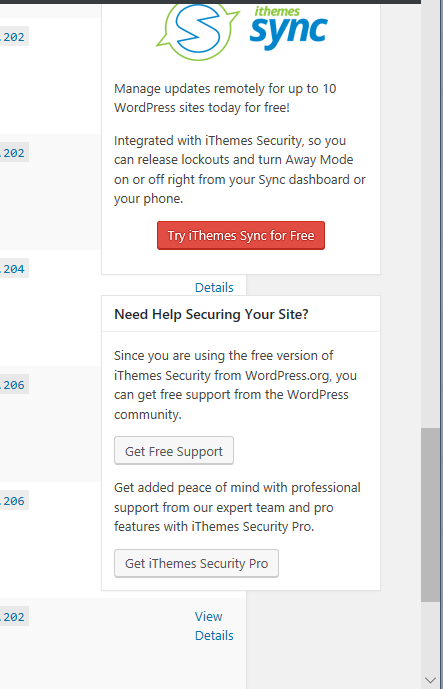Image resolution: width=443 pixels, height=689 pixels.
Task: Open the .204 IP address link
Action: point(13,269)
